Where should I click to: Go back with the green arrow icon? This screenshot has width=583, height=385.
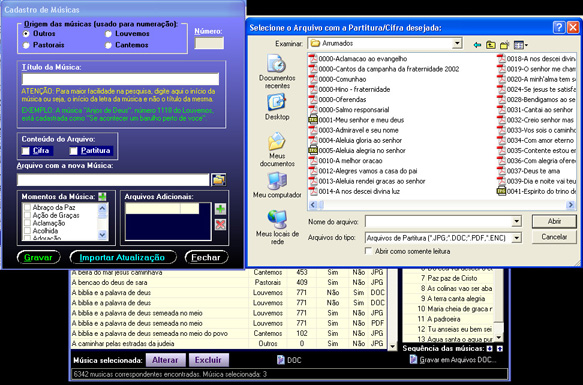tap(477, 45)
